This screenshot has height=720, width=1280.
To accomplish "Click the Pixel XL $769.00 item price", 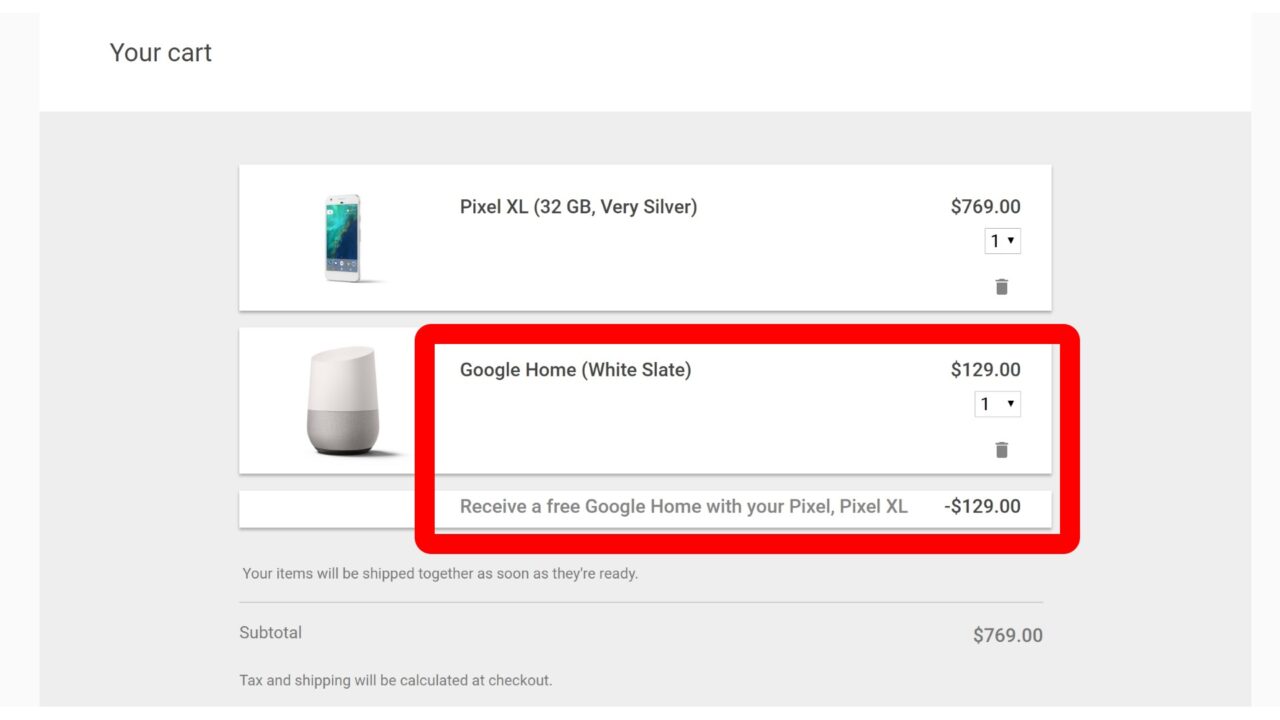I will [985, 207].
